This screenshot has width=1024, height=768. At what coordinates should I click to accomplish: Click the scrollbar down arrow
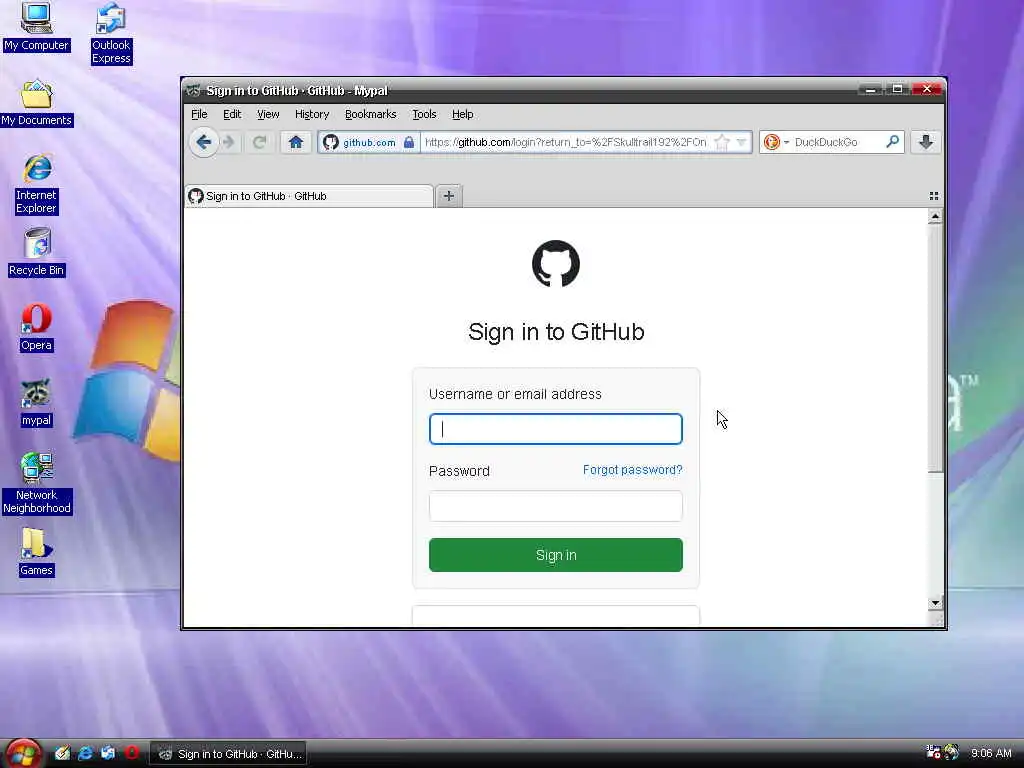935,603
